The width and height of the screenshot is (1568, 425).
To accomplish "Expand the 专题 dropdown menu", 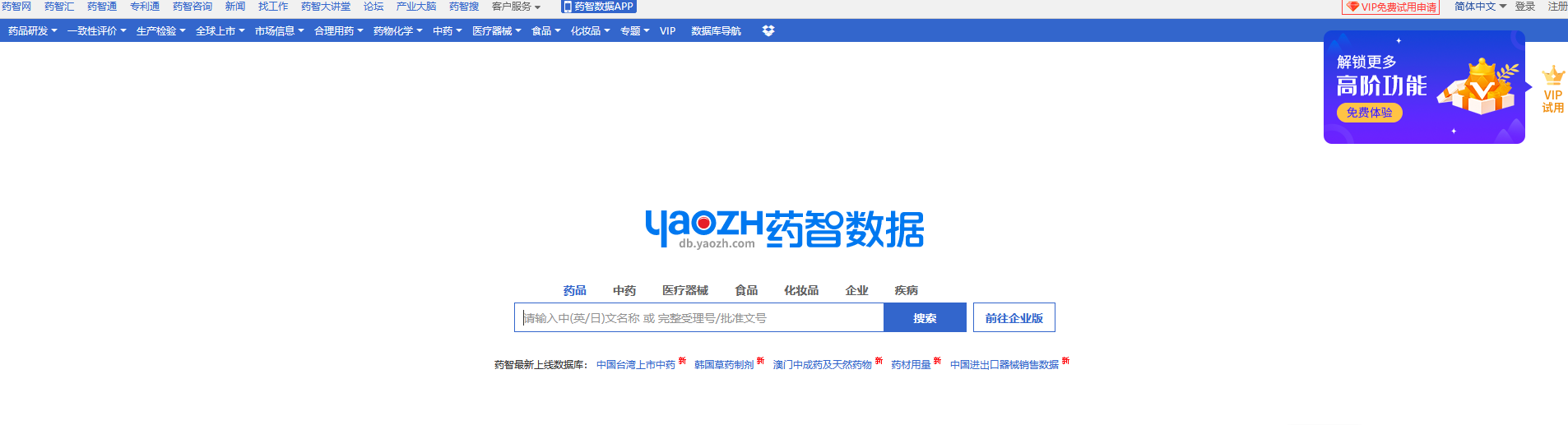I will [x=635, y=31].
